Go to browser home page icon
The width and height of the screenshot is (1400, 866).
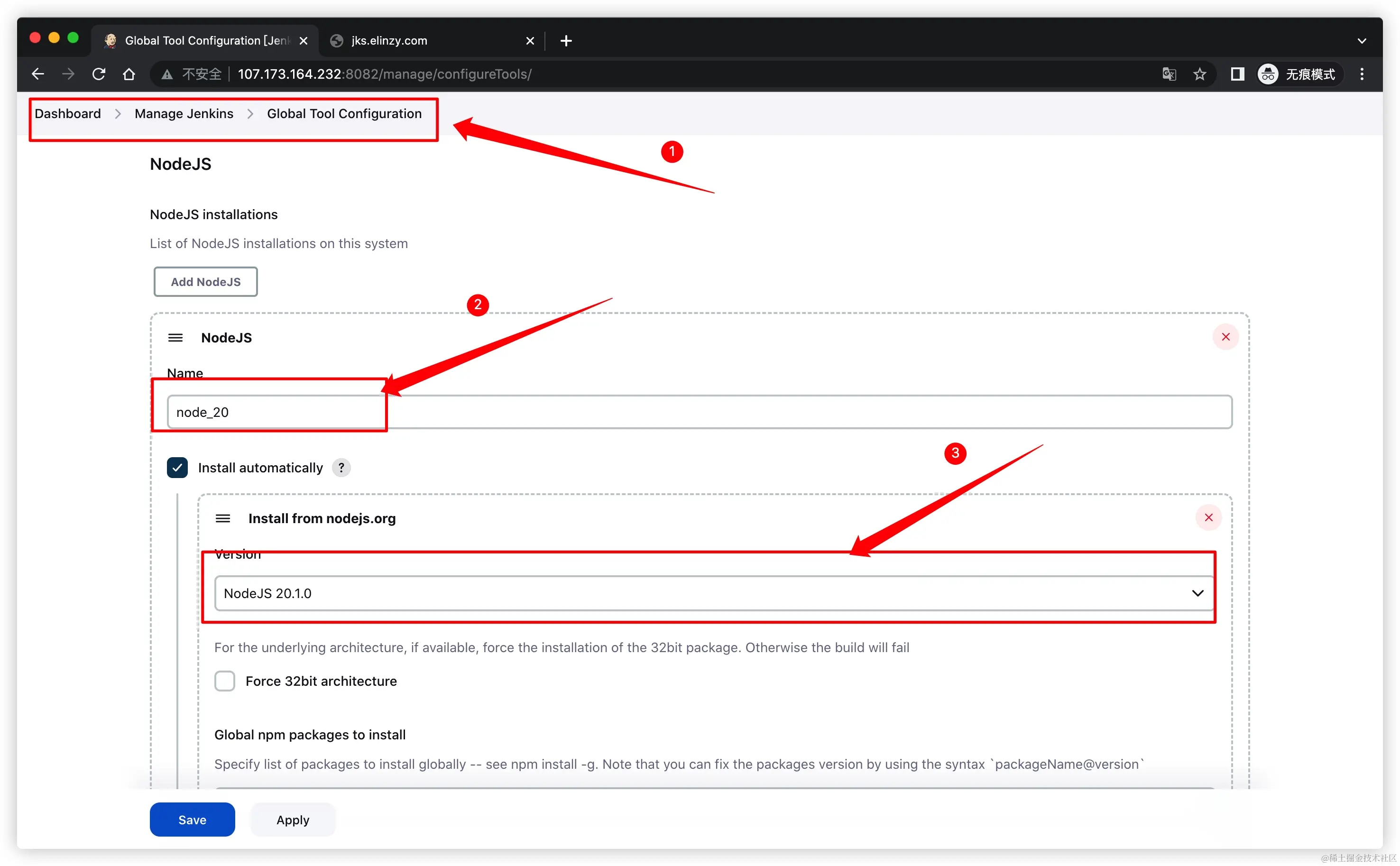point(129,74)
